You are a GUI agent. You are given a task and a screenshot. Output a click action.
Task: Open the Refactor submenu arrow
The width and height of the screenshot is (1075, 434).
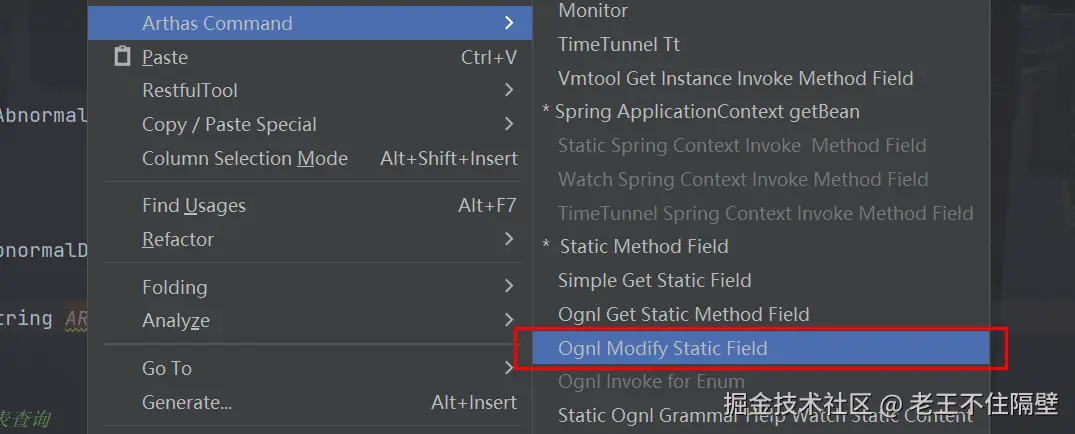[x=509, y=239]
